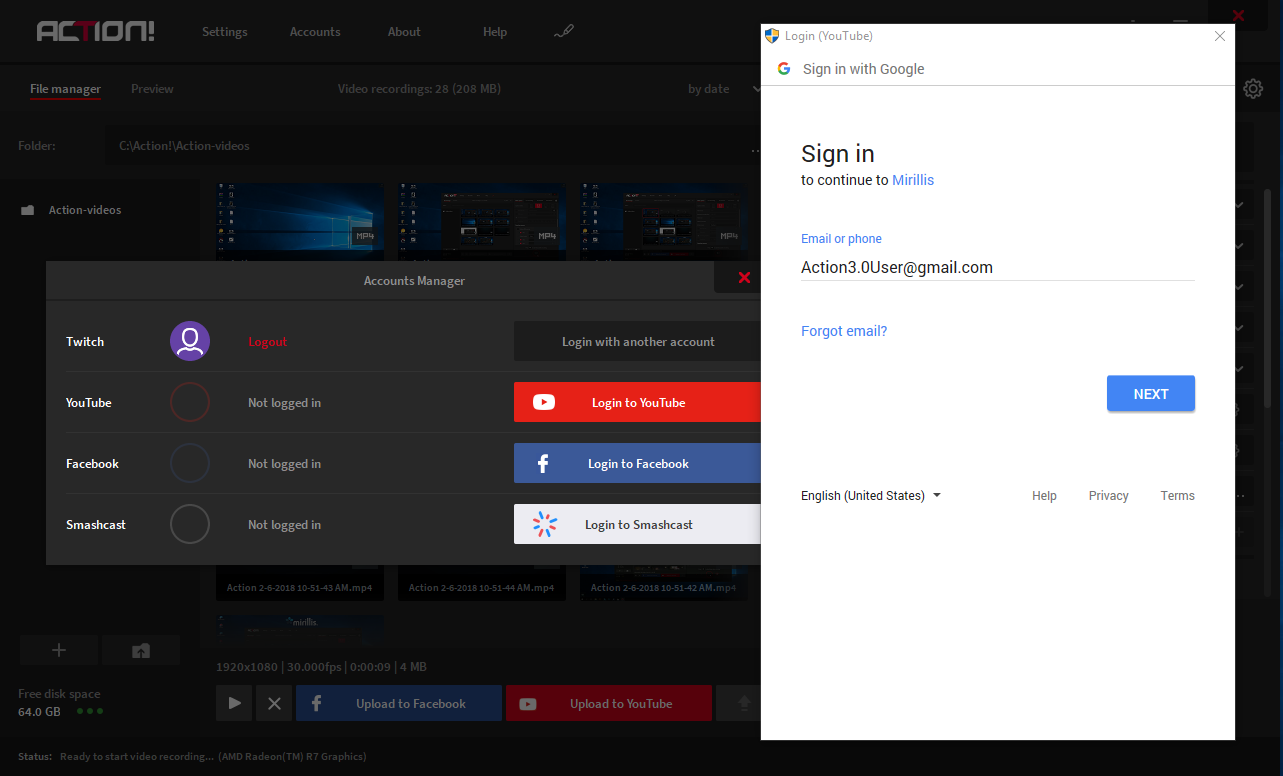Click the Email or phone input field
The width and height of the screenshot is (1283, 776).
997,268
